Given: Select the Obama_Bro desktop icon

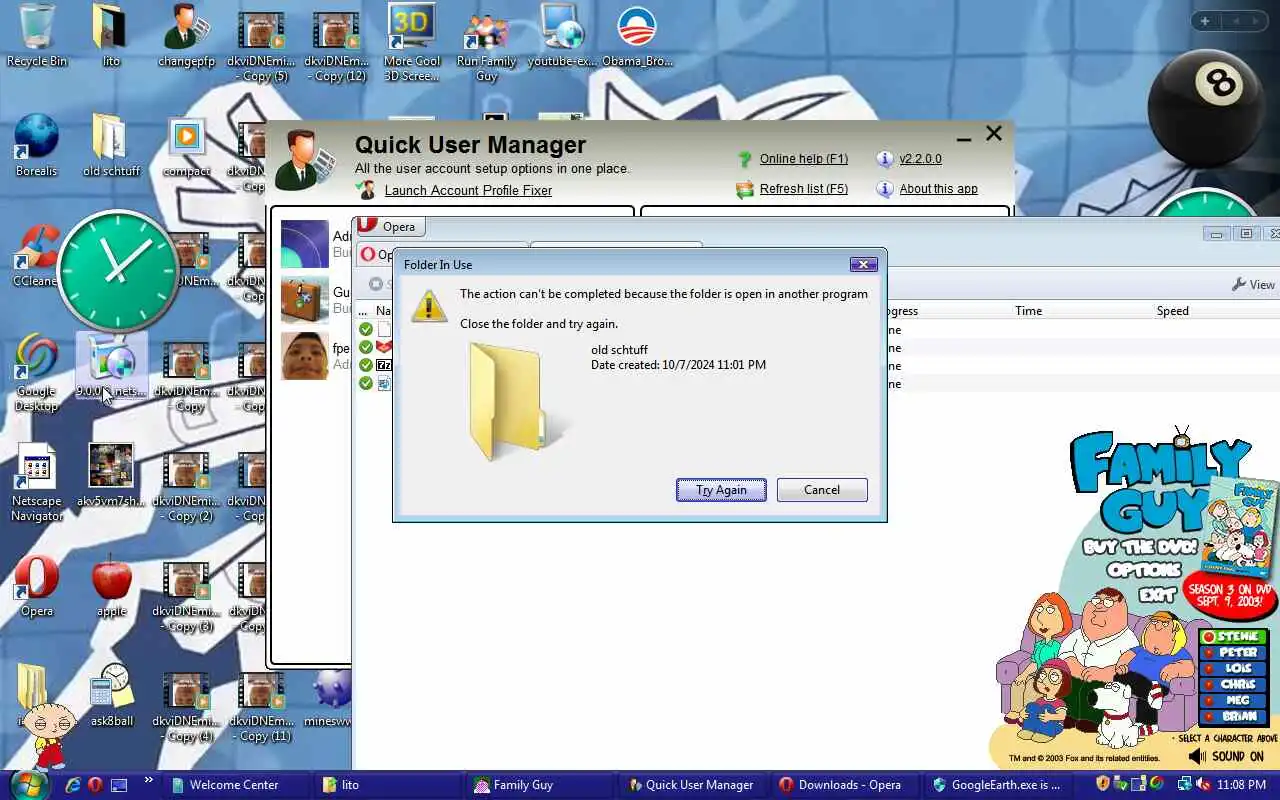Looking at the screenshot, I should pos(637,35).
